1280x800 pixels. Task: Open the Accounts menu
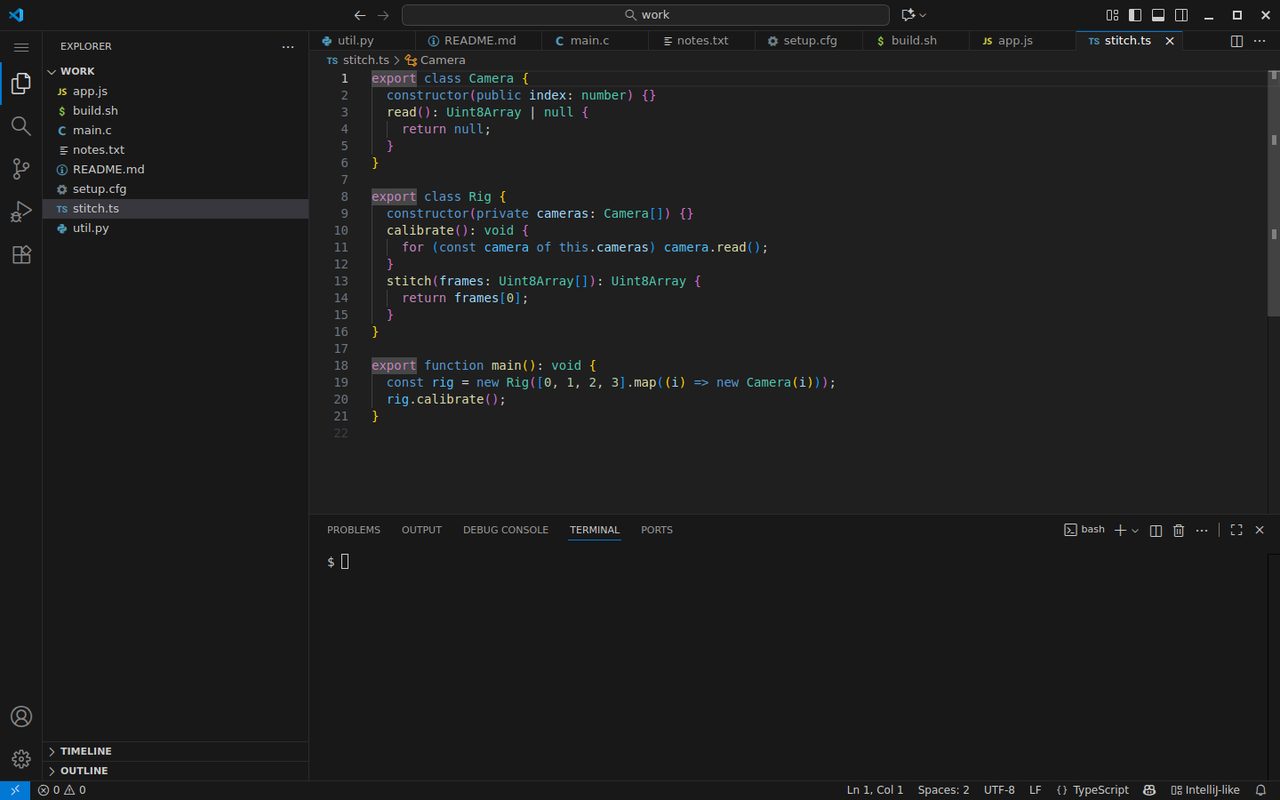[21, 717]
